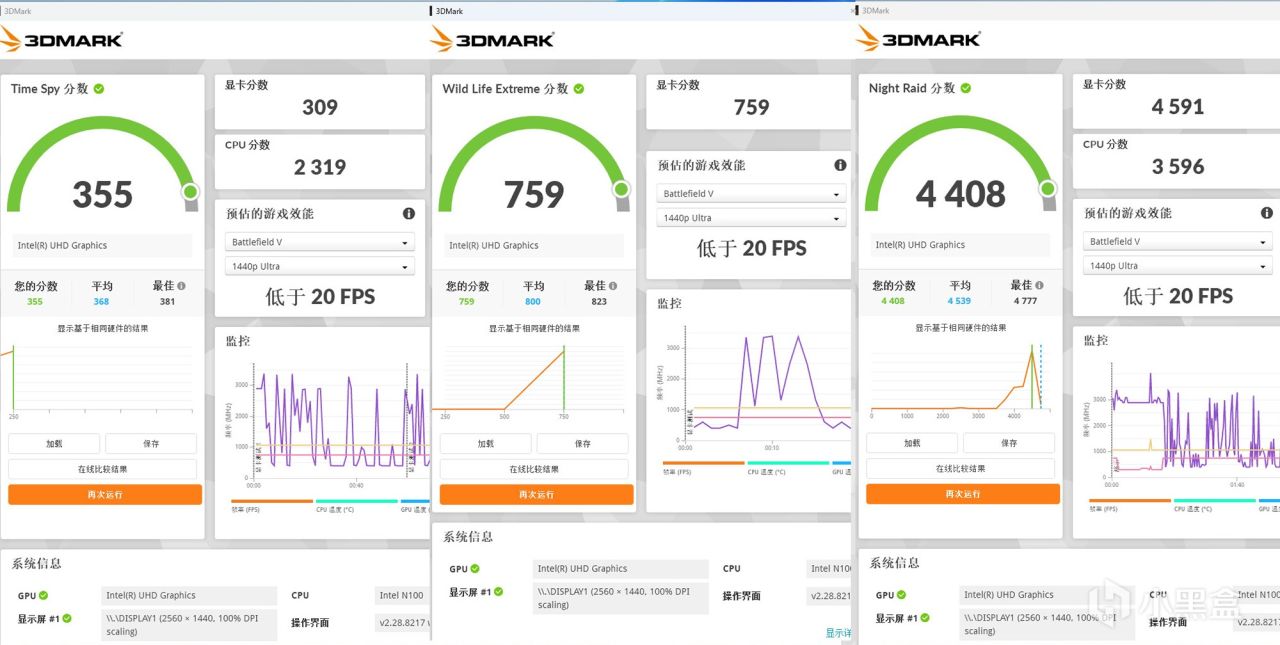Click the 3DMark title bar icon of middle window
1280x645 pixels.
point(433,11)
